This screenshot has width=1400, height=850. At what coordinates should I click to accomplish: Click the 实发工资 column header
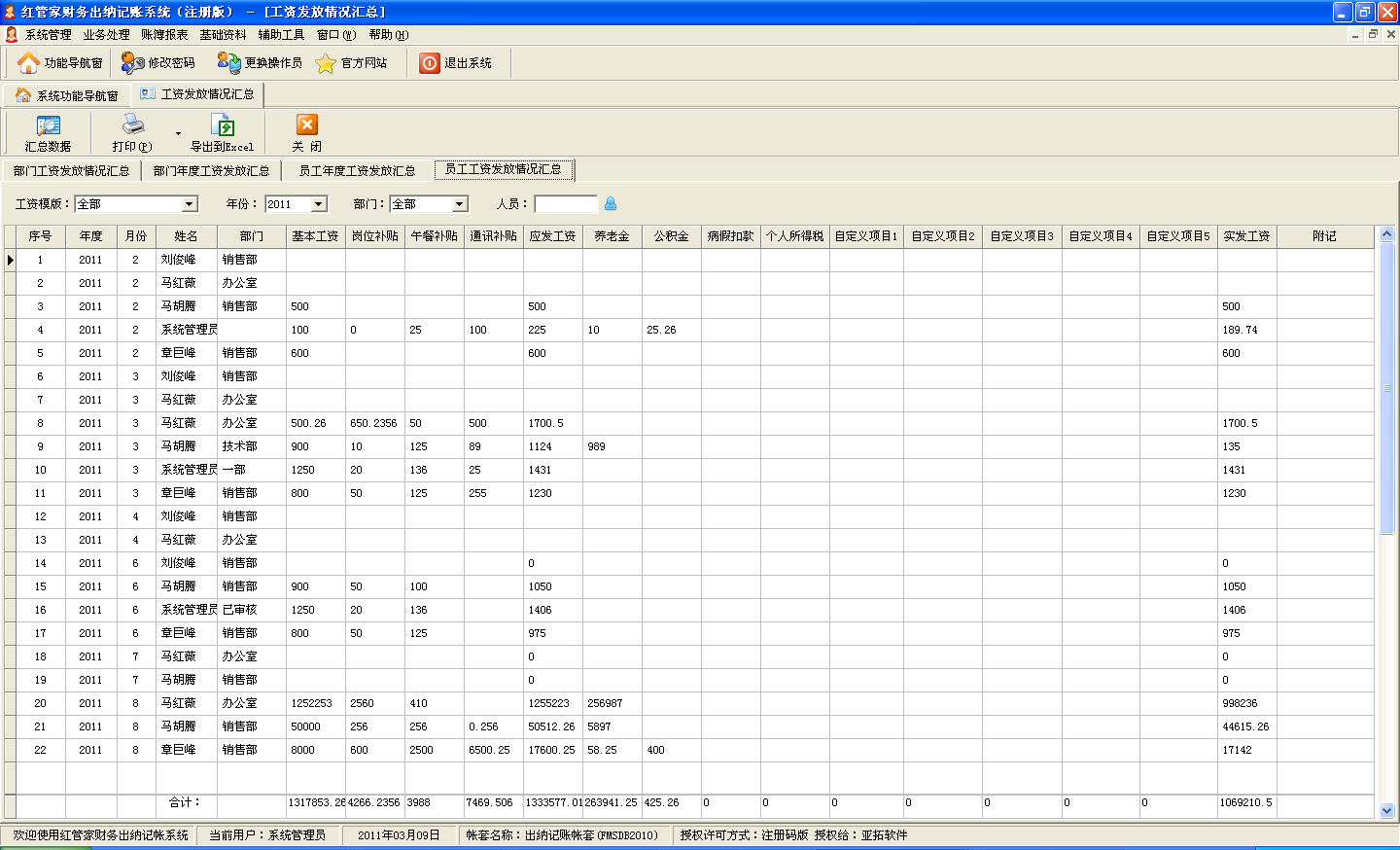[1246, 236]
